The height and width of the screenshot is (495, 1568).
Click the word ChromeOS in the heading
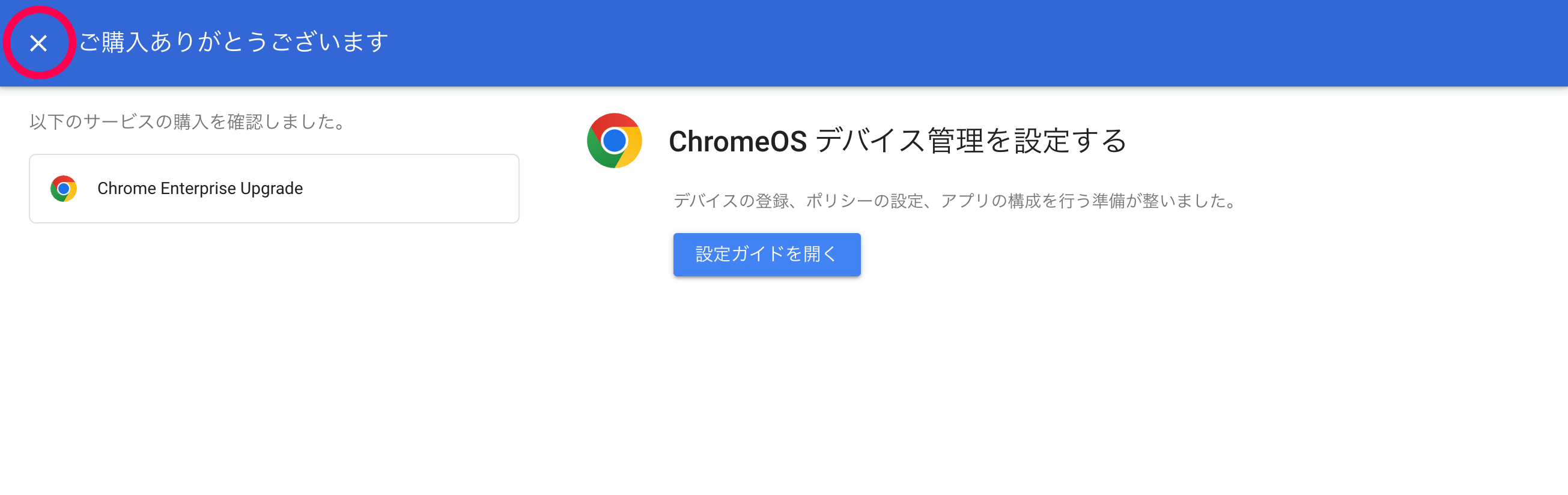click(x=738, y=141)
